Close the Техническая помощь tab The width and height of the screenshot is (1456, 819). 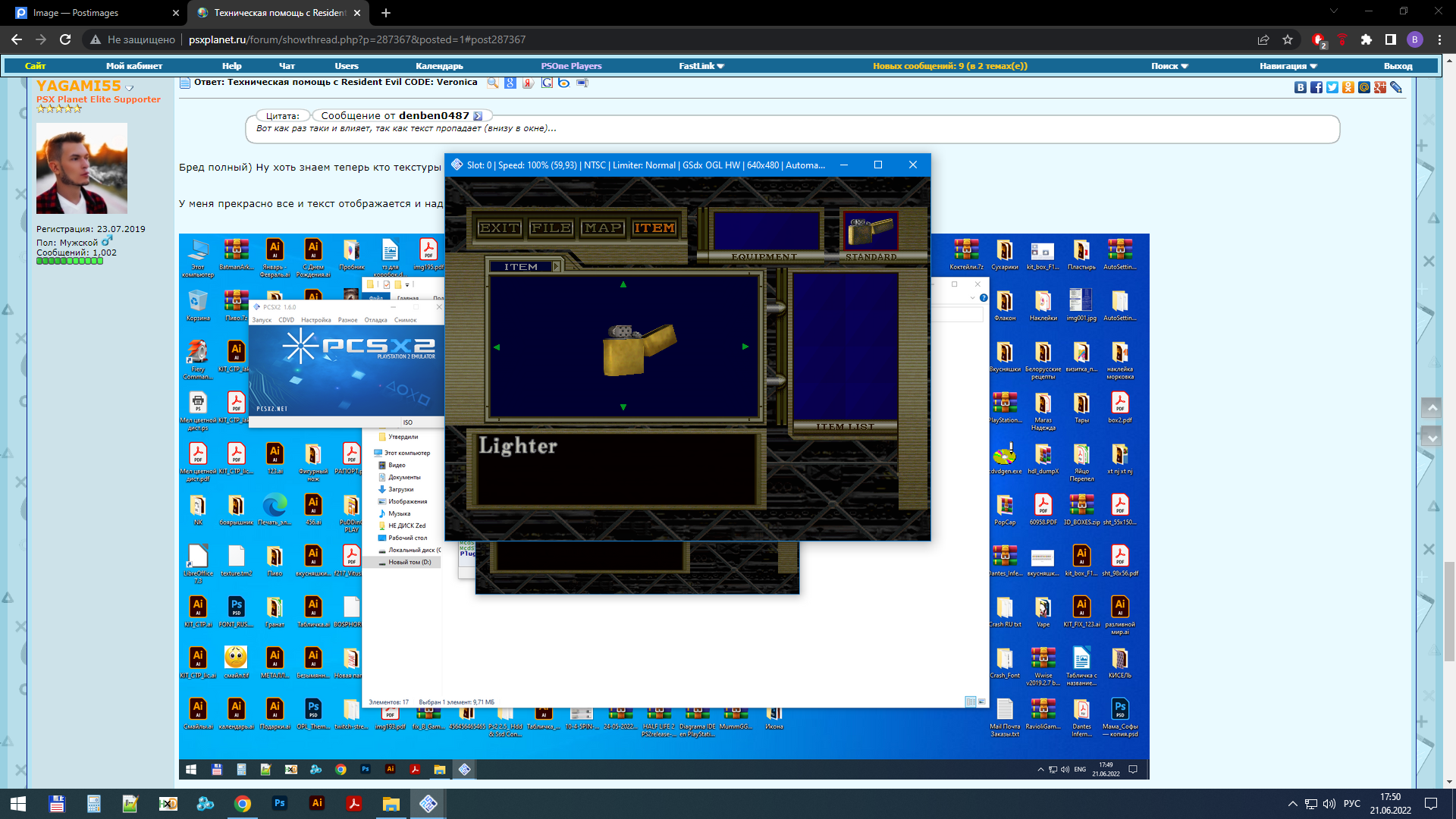tap(358, 13)
